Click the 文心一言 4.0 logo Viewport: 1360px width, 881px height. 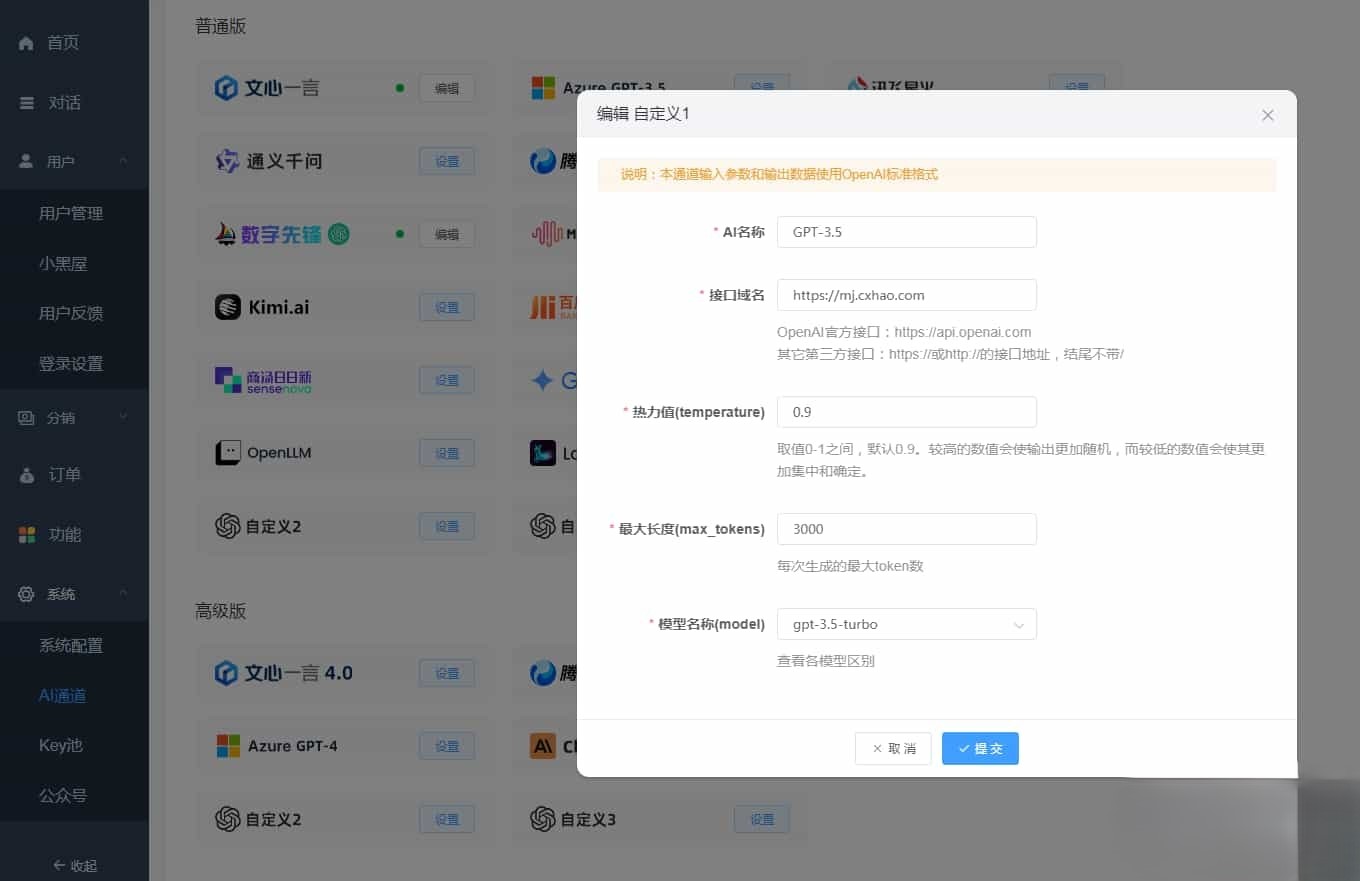click(x=283, y=673)
